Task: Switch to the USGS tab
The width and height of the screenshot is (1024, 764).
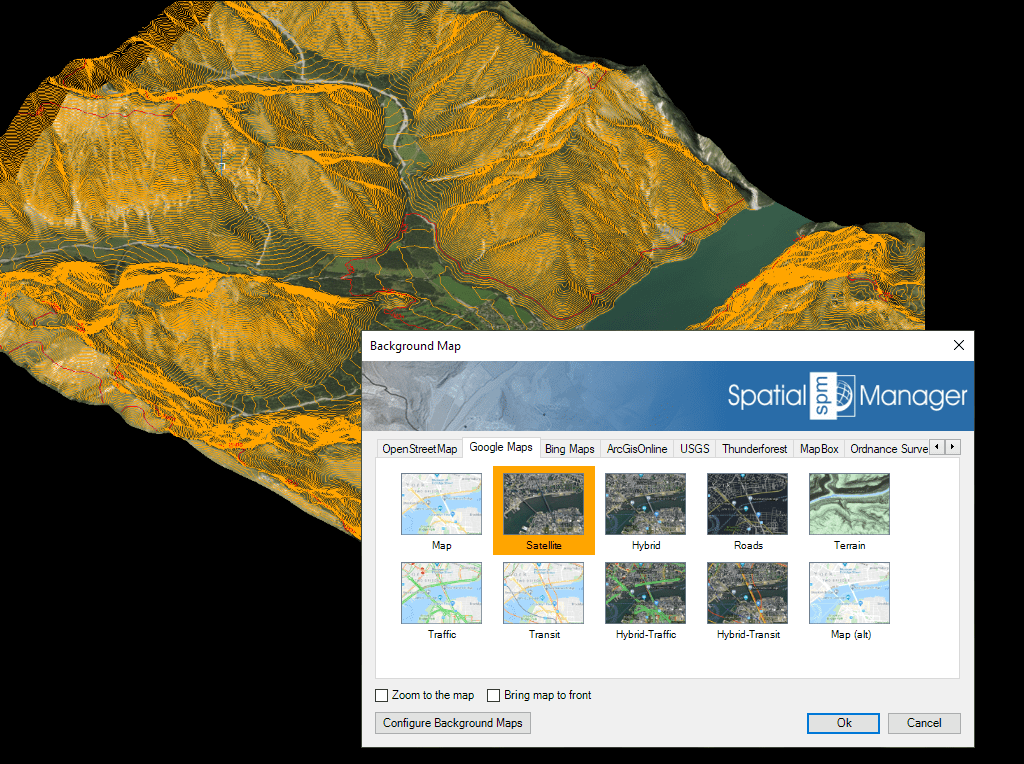Action: coord(694,449)
